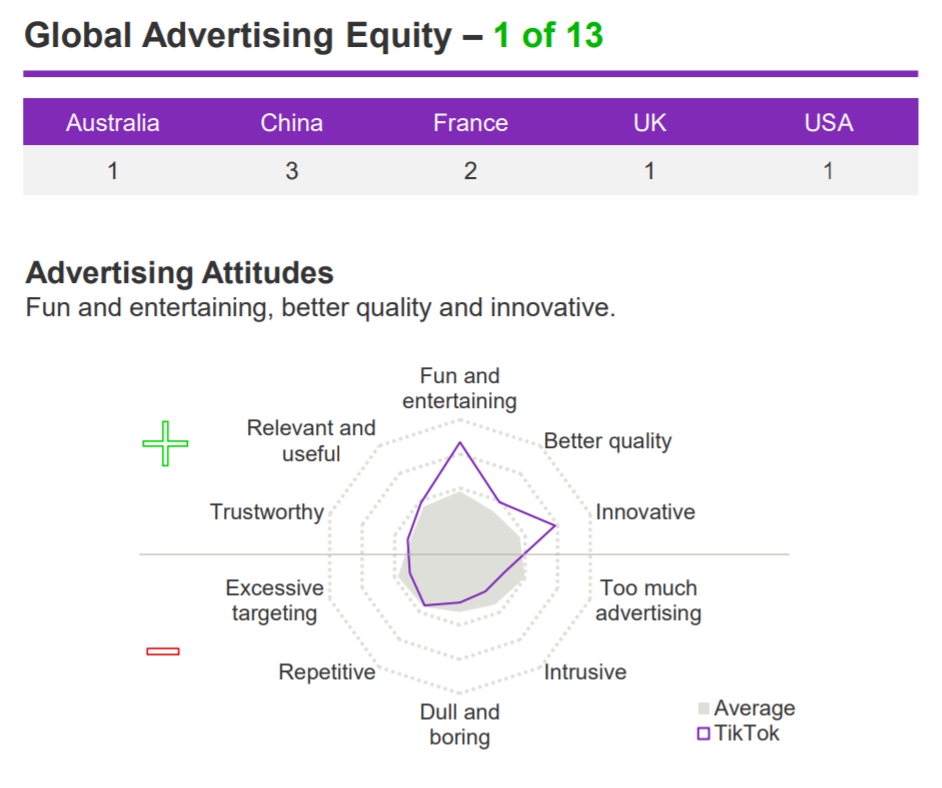Select the Australia column header
Screen dimensions: 942x788
click(x=113, y=123)
